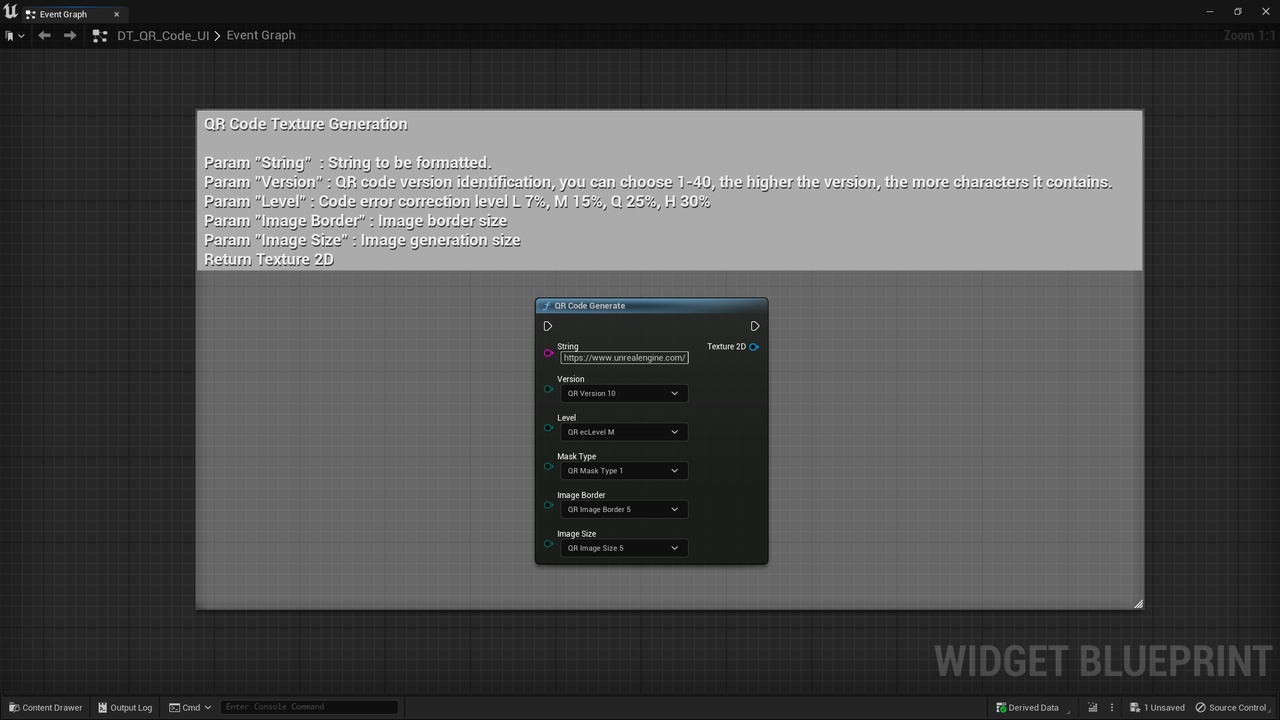Open the Derived Data menu

click(x=1027, y=708)
